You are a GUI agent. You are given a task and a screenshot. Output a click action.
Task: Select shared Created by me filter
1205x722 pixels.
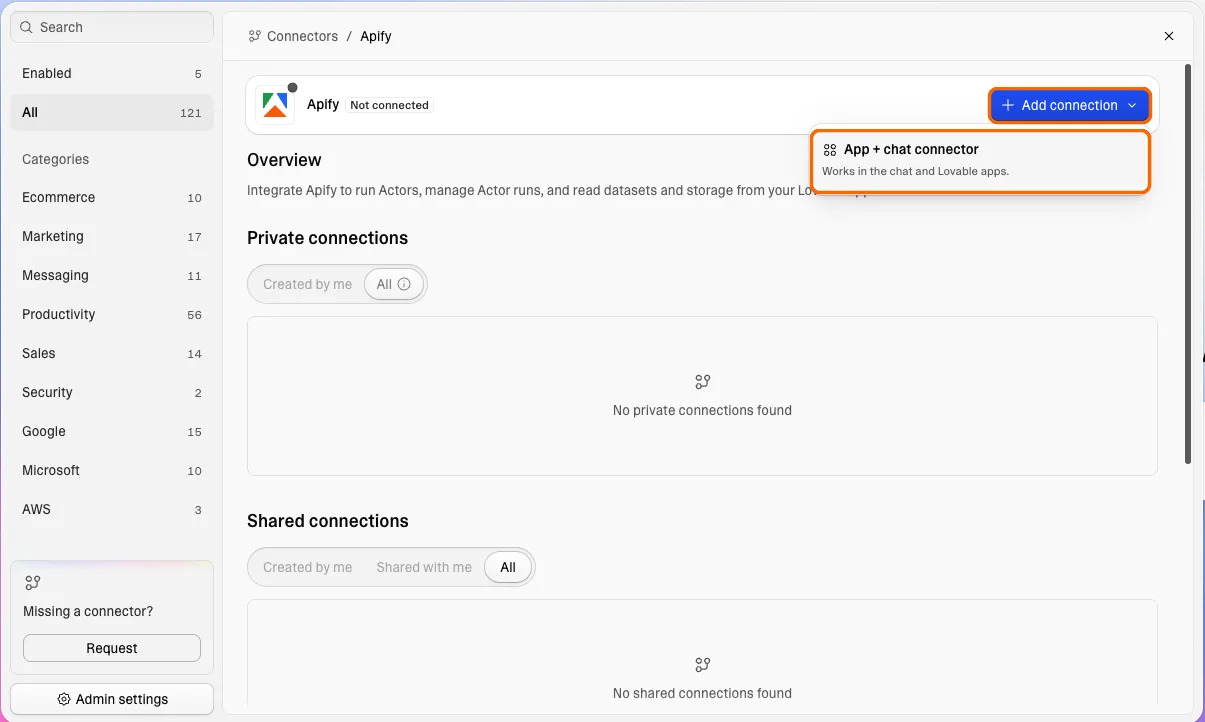pyautogui.click(x=307, y=567)
